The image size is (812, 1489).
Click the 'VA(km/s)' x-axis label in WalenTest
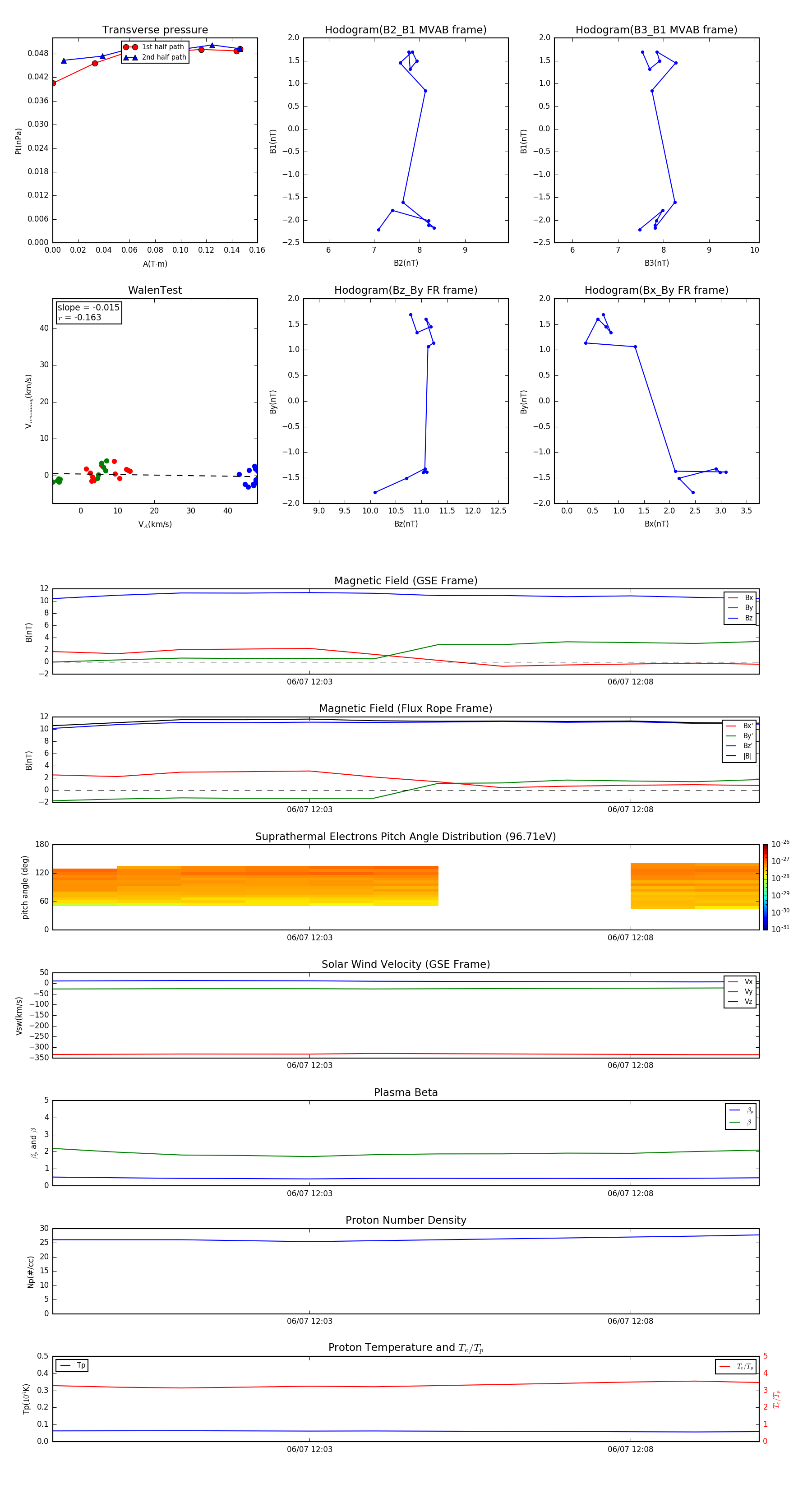155,525
